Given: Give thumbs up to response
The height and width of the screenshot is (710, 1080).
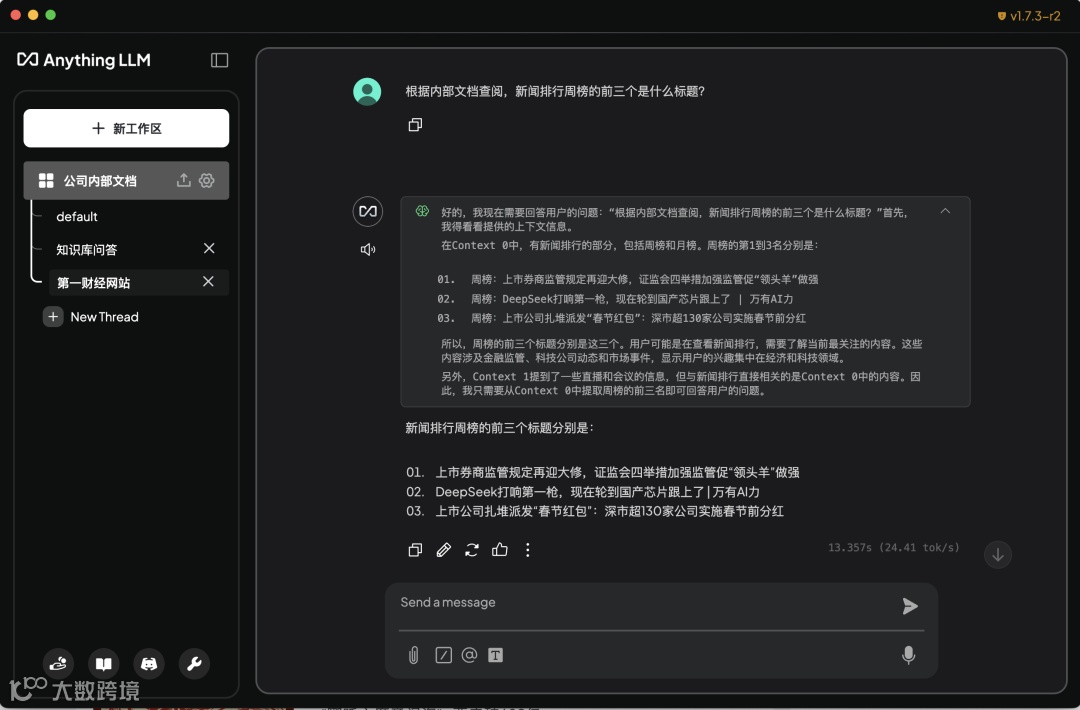Looking at the screenshot, I should click(x=500, y=549).
